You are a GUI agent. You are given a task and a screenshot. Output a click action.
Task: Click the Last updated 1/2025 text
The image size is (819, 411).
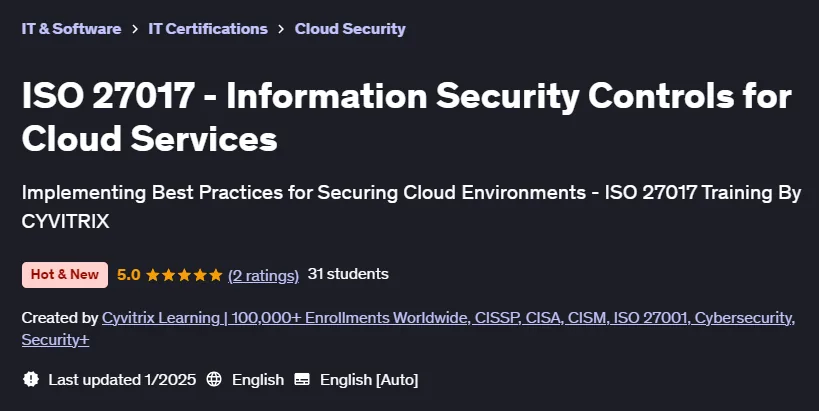[x=122, y=380]
